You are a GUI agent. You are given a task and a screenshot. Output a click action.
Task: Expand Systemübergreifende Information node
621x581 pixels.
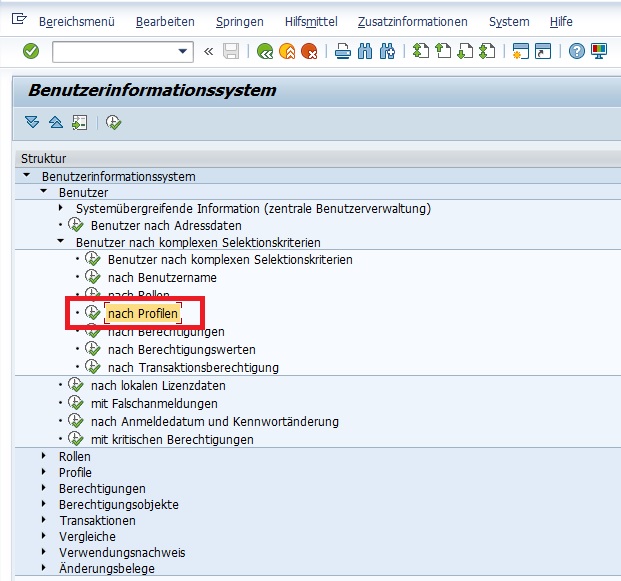click(x=61, y=207)
